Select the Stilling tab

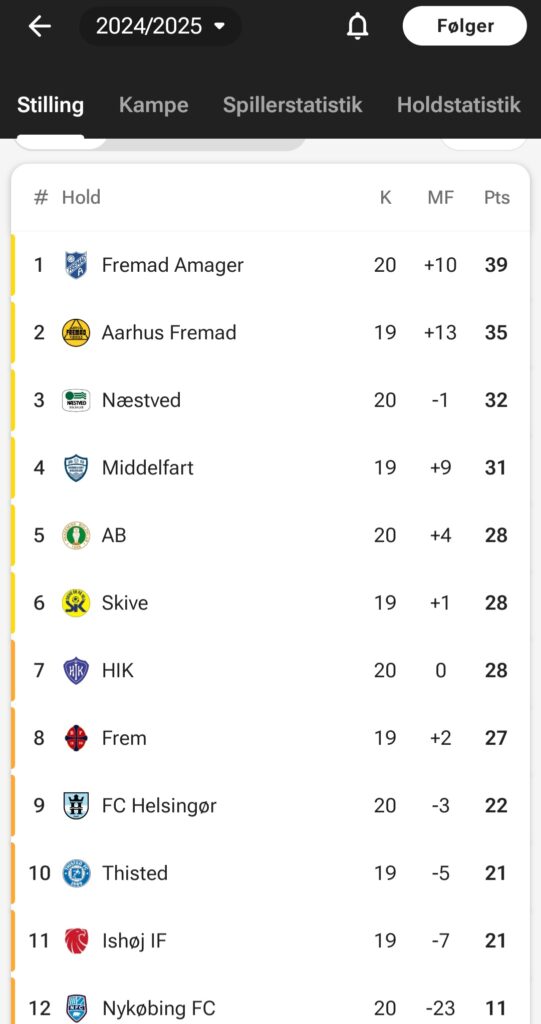[50, 104]
